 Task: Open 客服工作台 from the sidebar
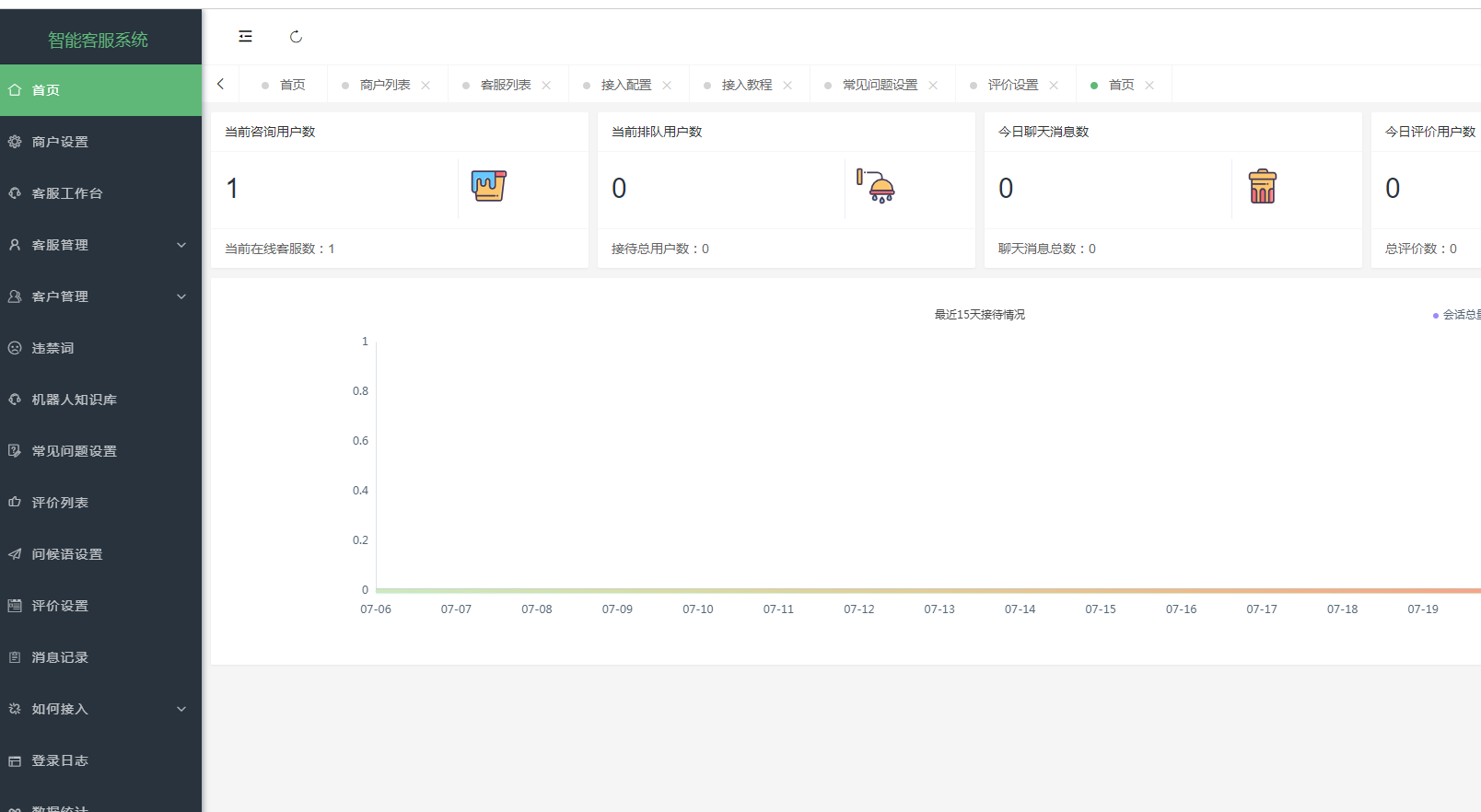pos(100,193)
